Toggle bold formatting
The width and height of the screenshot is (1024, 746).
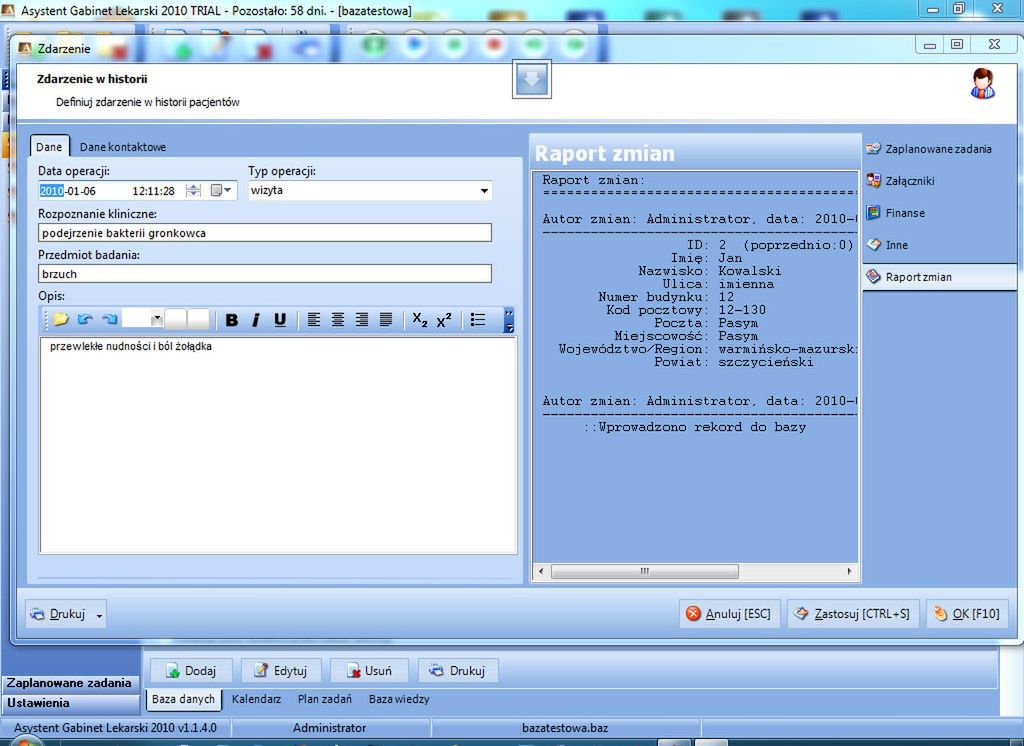coord(231,319)
